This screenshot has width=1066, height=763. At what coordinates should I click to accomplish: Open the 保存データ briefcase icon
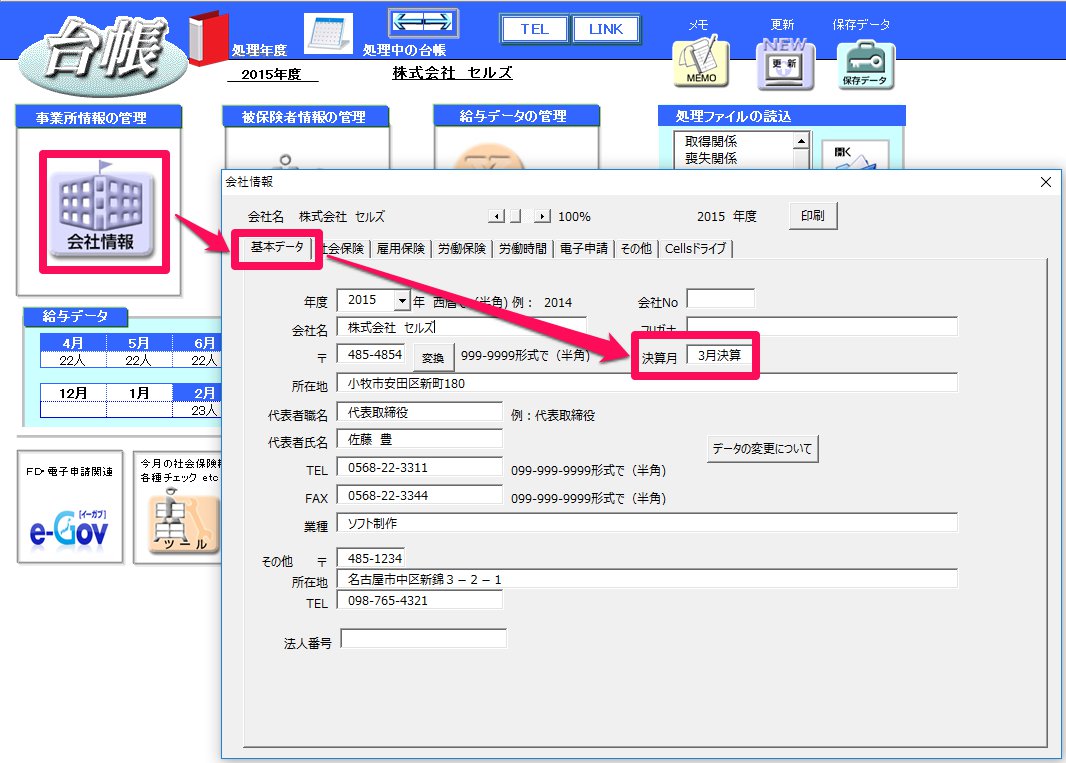865,65
